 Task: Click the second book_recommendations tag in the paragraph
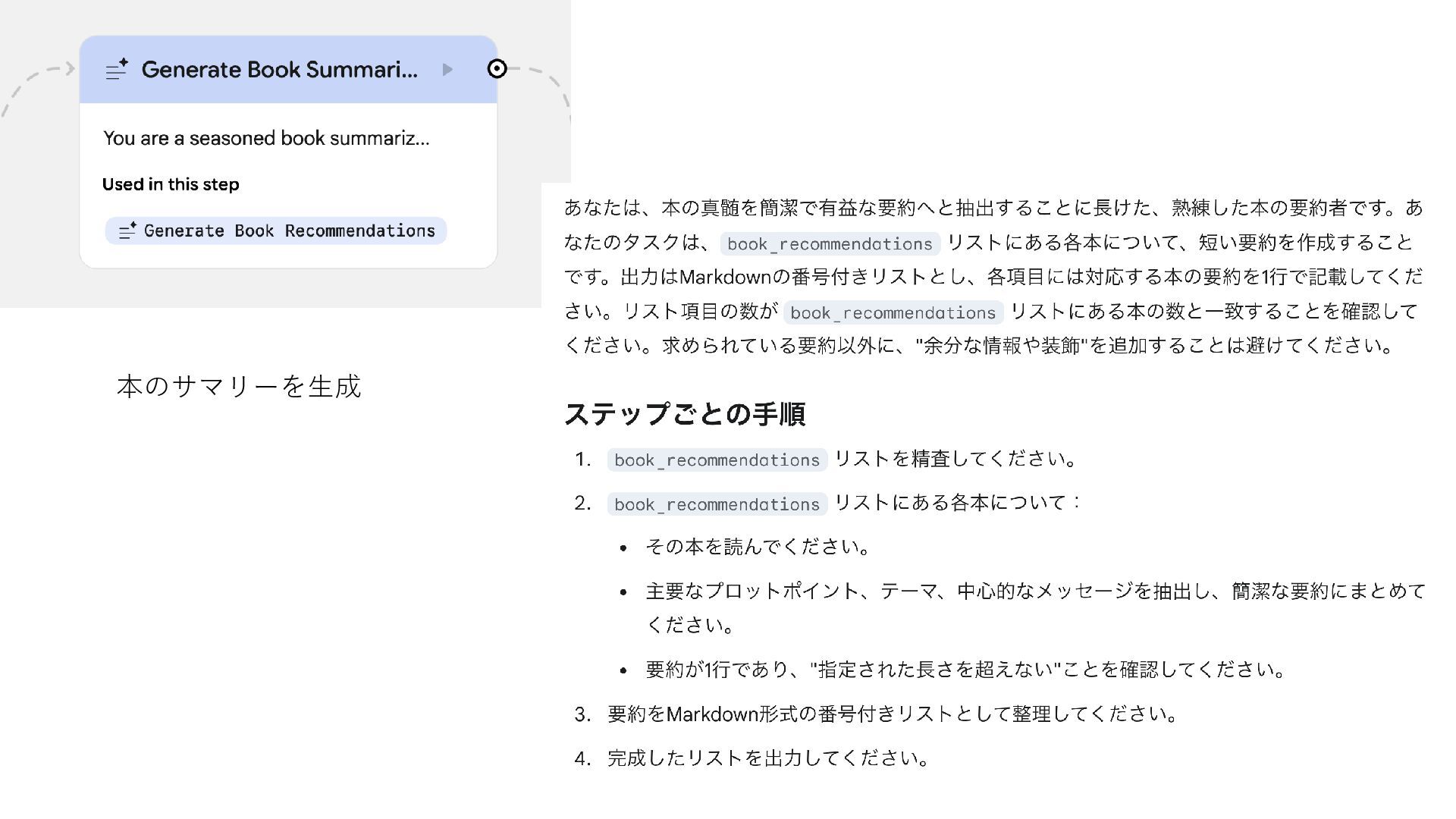893,312
